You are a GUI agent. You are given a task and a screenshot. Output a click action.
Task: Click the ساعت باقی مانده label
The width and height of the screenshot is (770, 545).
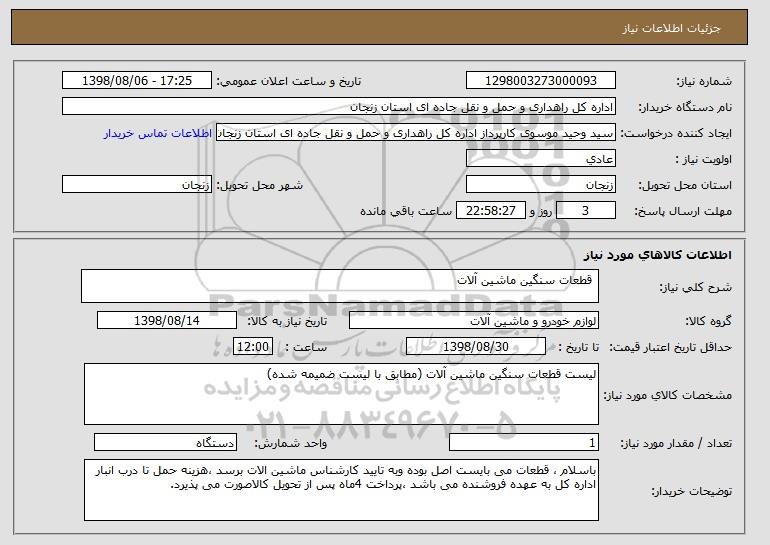click(x=406, y=211)
